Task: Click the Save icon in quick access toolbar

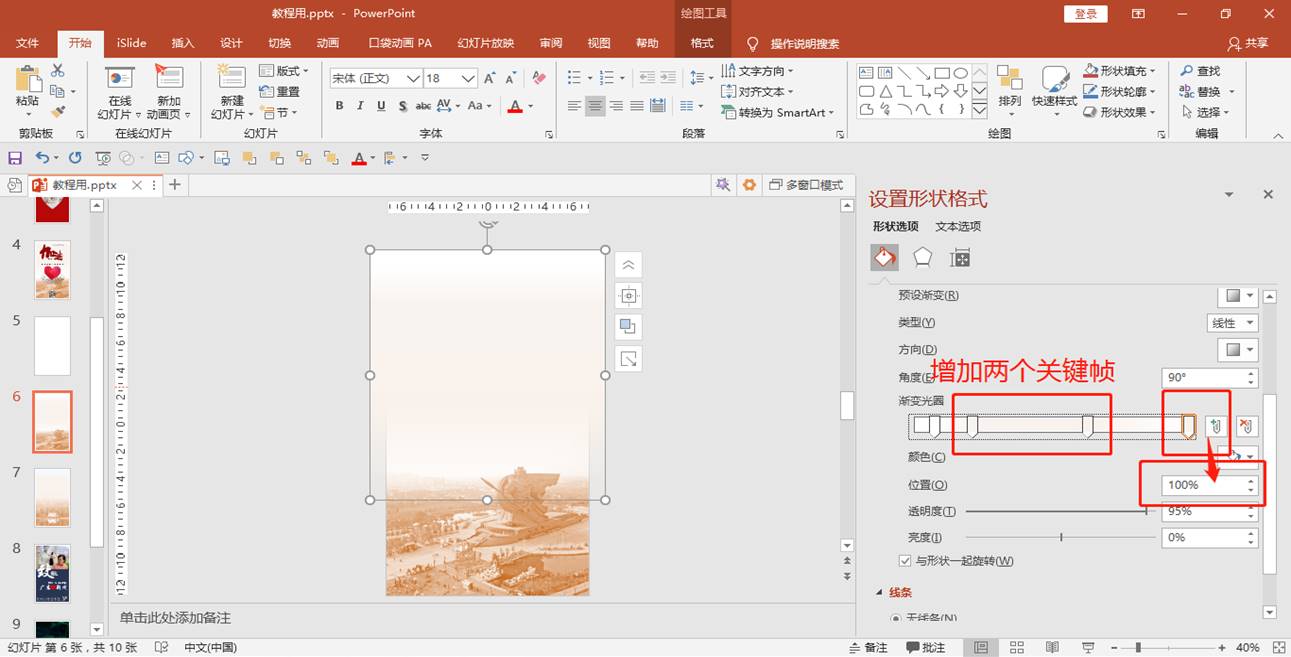Action: (x=15, y=158)
